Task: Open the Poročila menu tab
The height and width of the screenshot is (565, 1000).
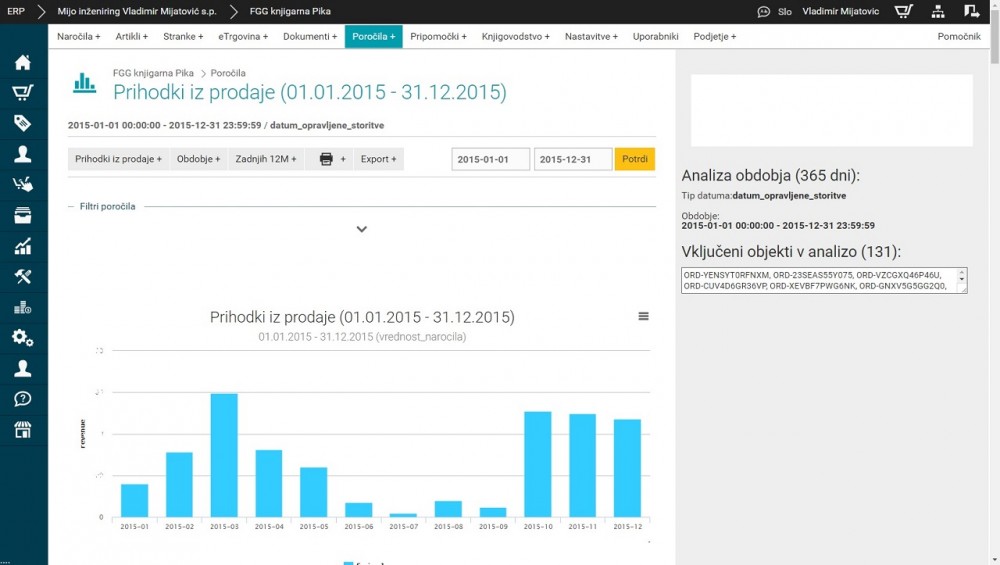Action: pyautogui.click(x=373, y=36)
